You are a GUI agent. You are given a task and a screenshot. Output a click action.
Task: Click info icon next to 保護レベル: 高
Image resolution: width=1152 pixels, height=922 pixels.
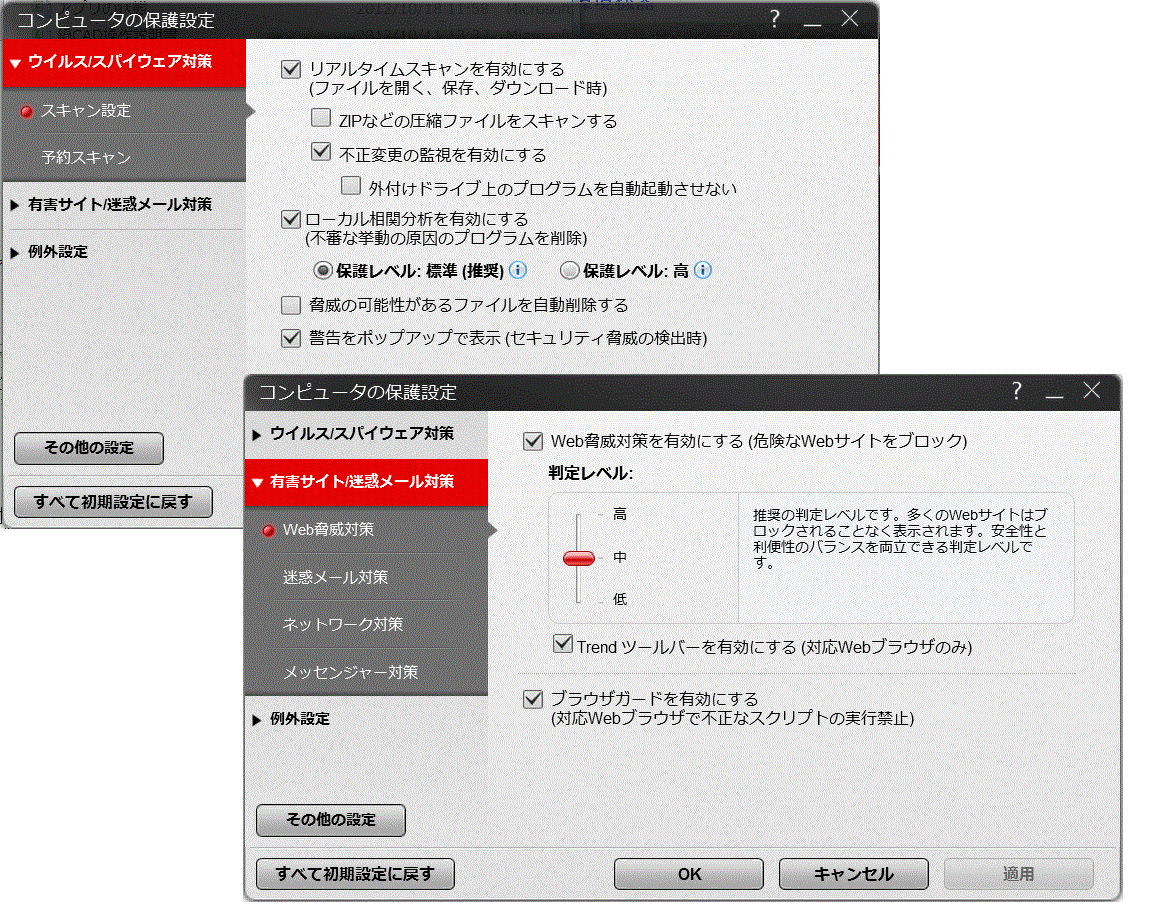(703, 270)
